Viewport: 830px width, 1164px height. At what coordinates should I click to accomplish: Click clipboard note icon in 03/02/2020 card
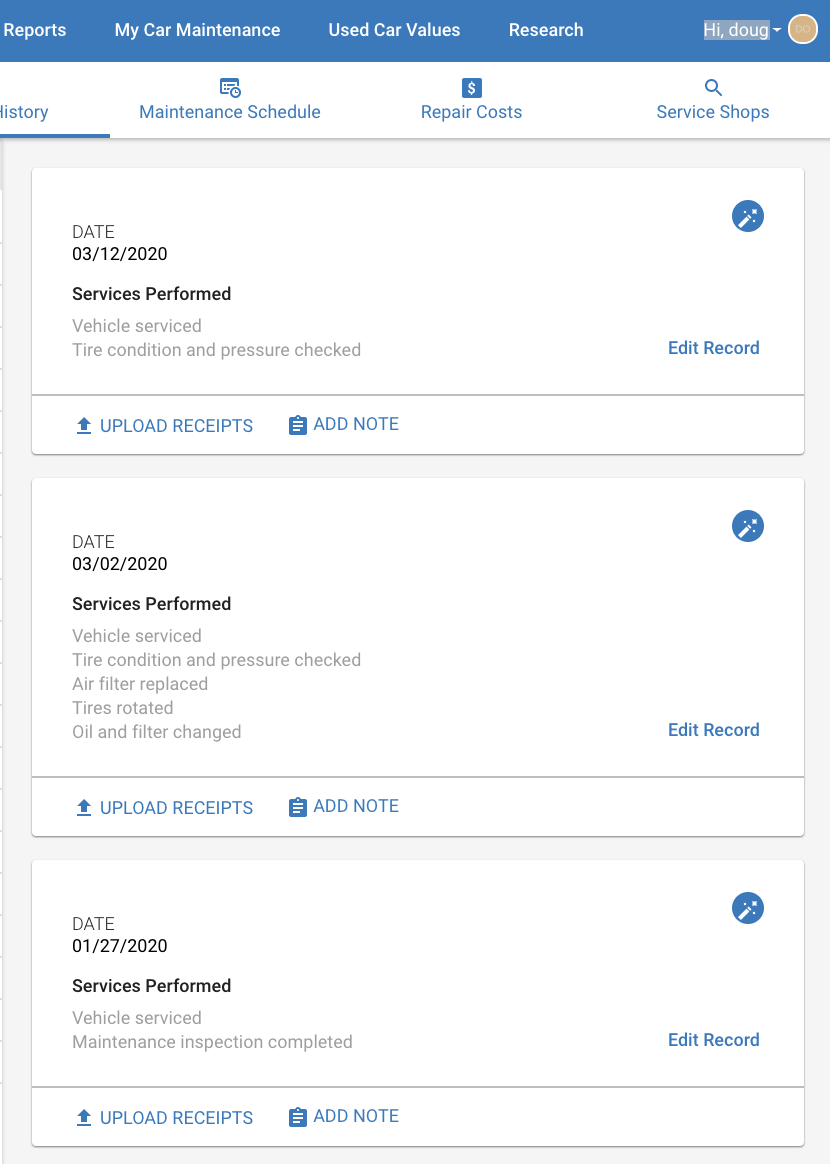pos(297,807)
